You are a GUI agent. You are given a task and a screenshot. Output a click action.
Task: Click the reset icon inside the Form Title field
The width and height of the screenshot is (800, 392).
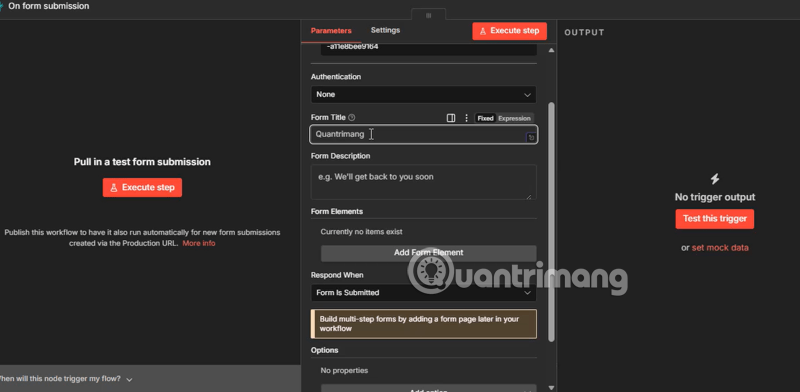tap(531, 137)
